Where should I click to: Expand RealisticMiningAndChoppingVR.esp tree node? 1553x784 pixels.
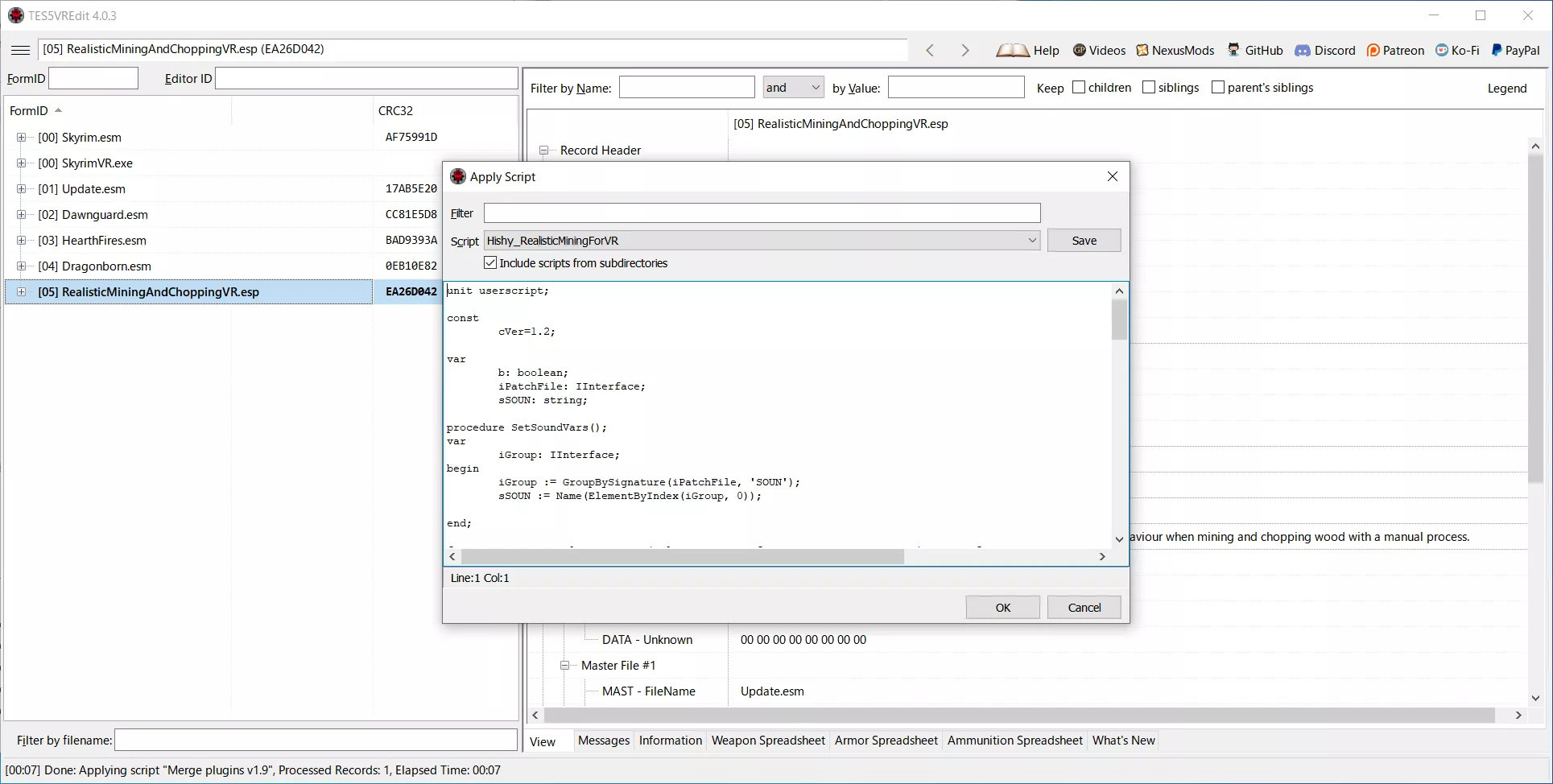[x=22, y=292]
